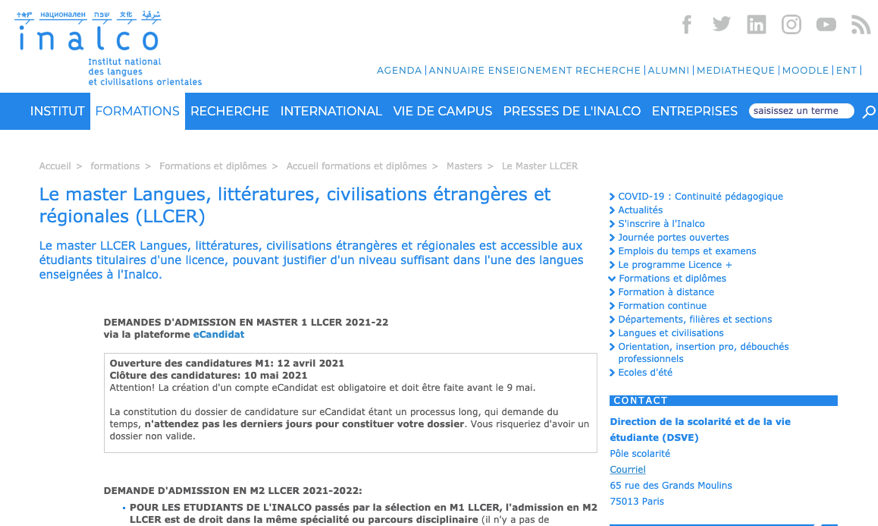The image size is (878, 526).
Task: Open the LinkedIn icon in header
Action: click(x=756, y=25)
